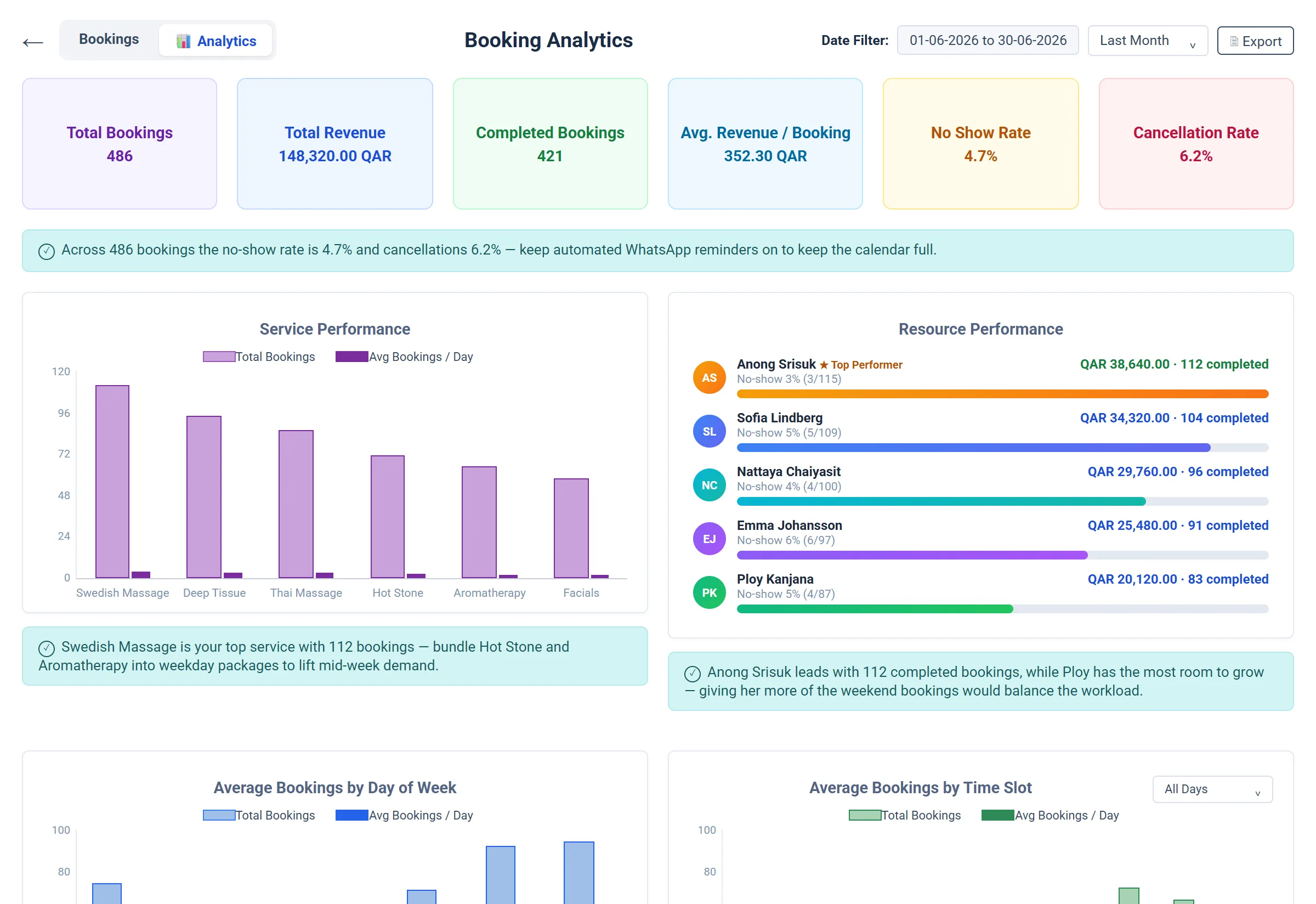Select the Total Revenue summary card
The height and width of the screenshot is (904, 1316).
pyautogui.click(x=334, y=144)
